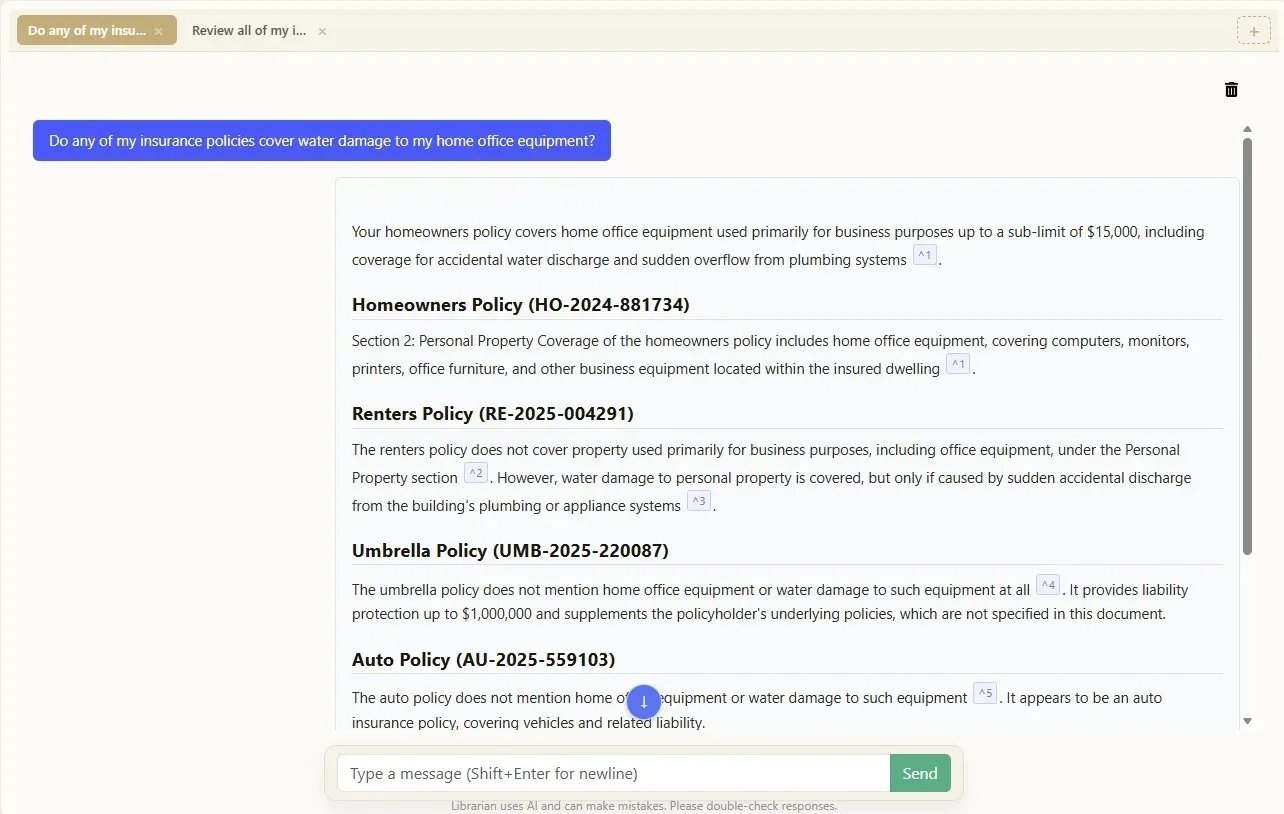This screenshot has height=814, width=1284.
Task: Open citation 1 in the opening paragraph
Action: coord(924,254)
